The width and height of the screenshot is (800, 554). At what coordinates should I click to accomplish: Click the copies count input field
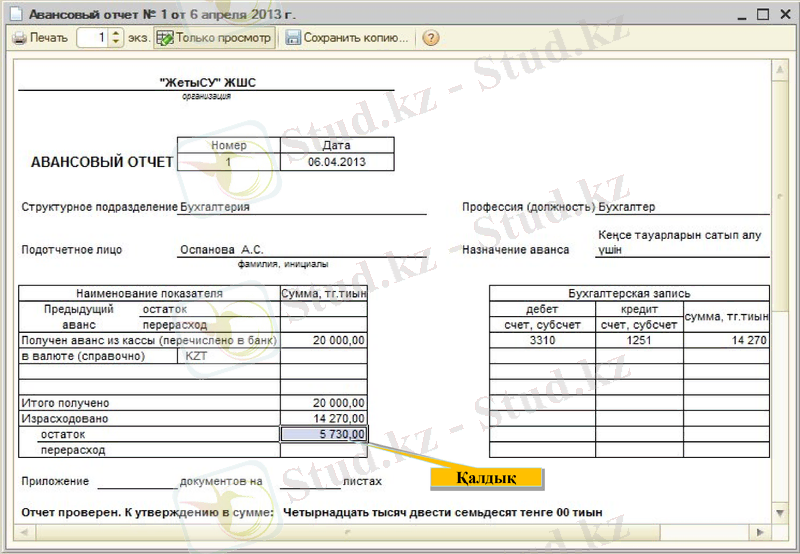tap(93, 38)
